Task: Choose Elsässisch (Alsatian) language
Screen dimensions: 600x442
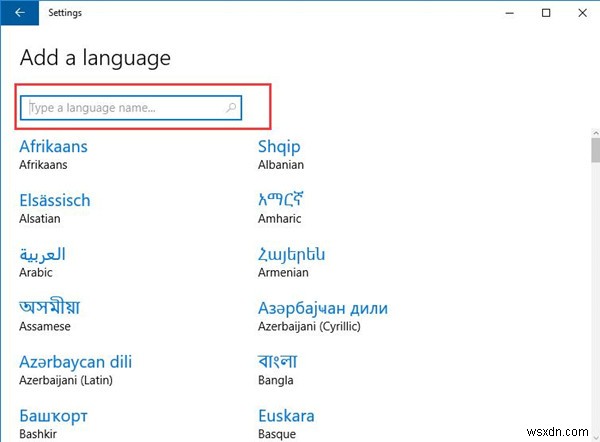Action: pos(55,209)
